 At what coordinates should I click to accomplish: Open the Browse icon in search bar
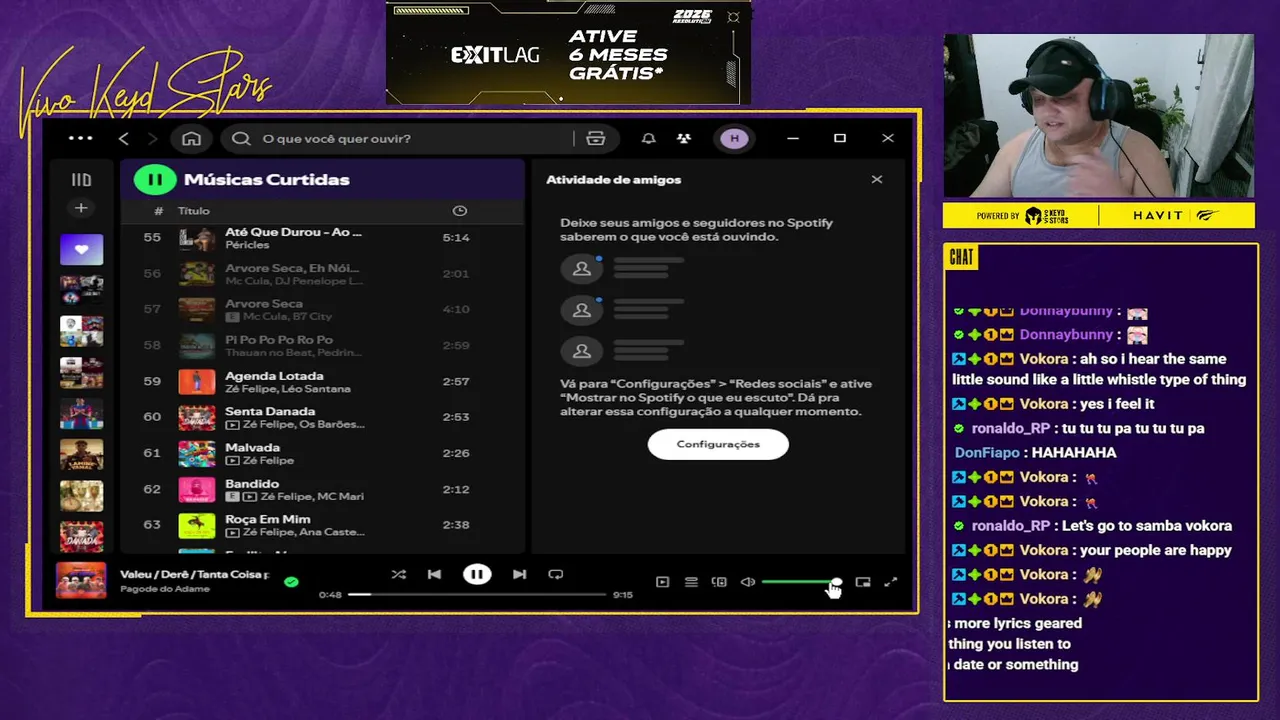(596, 138)
